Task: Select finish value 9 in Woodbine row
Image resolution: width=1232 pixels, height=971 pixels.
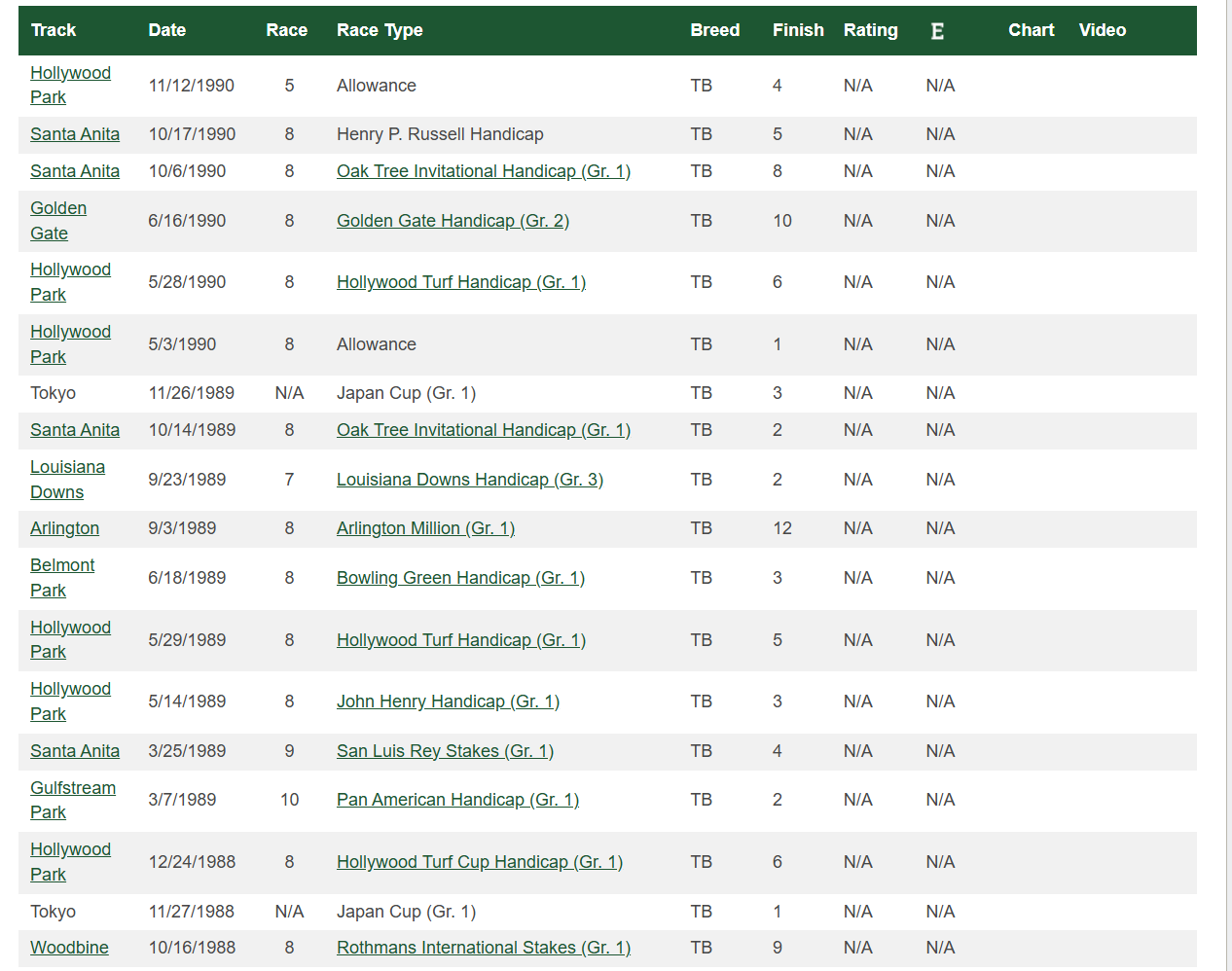Action: 778,948
